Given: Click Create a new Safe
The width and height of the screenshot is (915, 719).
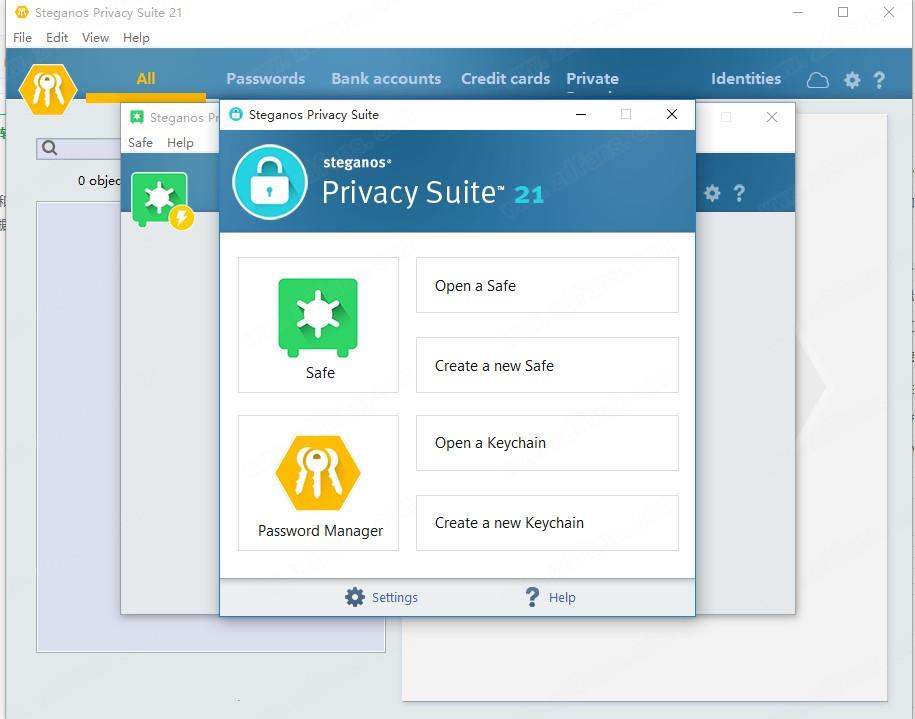Looking at the screenshot, I should (x=547, y=365).
